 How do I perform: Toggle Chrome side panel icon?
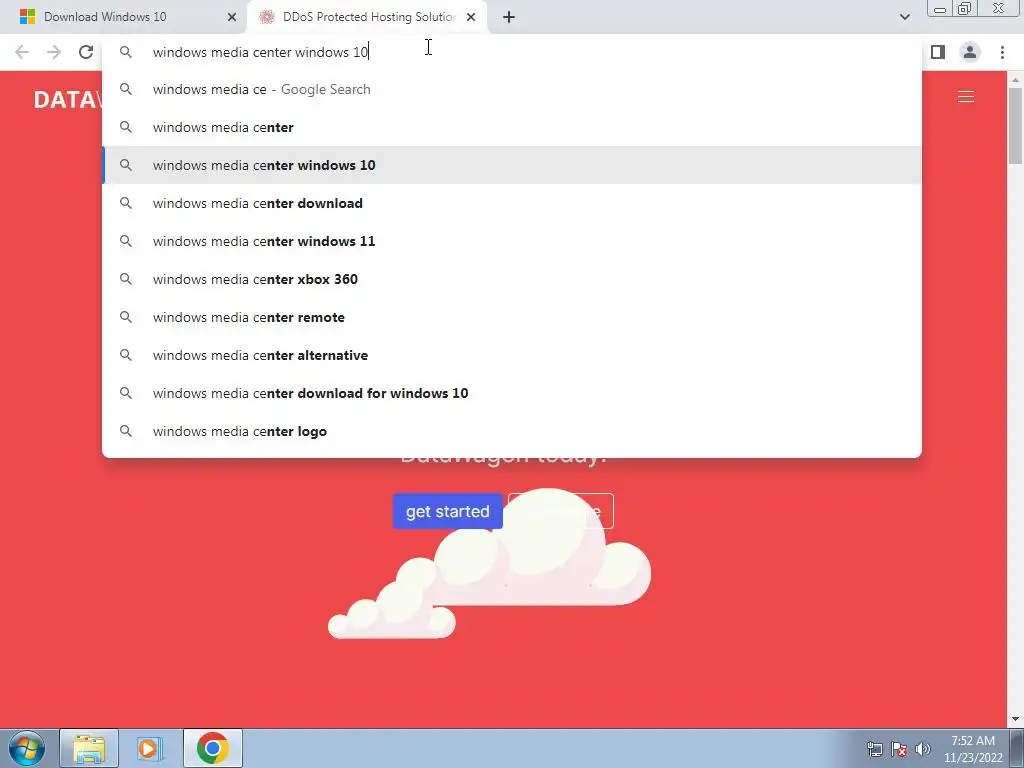point(938,52)
